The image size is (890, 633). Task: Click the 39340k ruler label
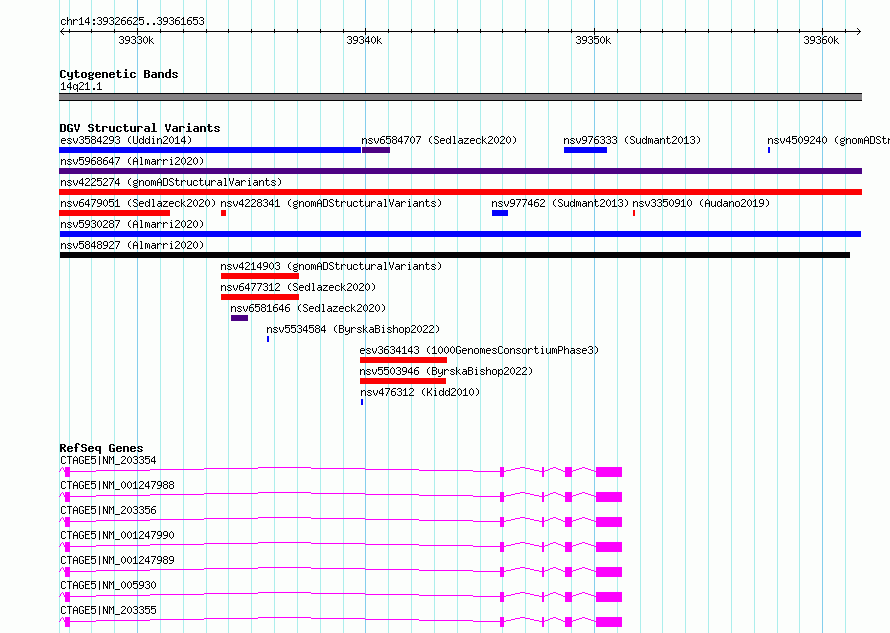tap(364, 40)
